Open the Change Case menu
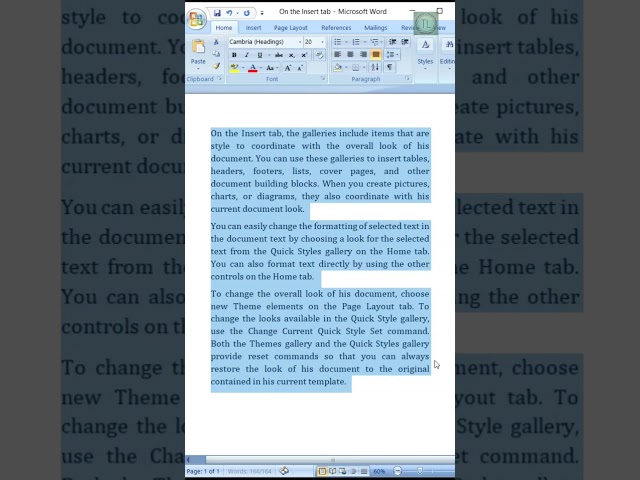This screenshot has width=640, height=480. pos(270,68)
